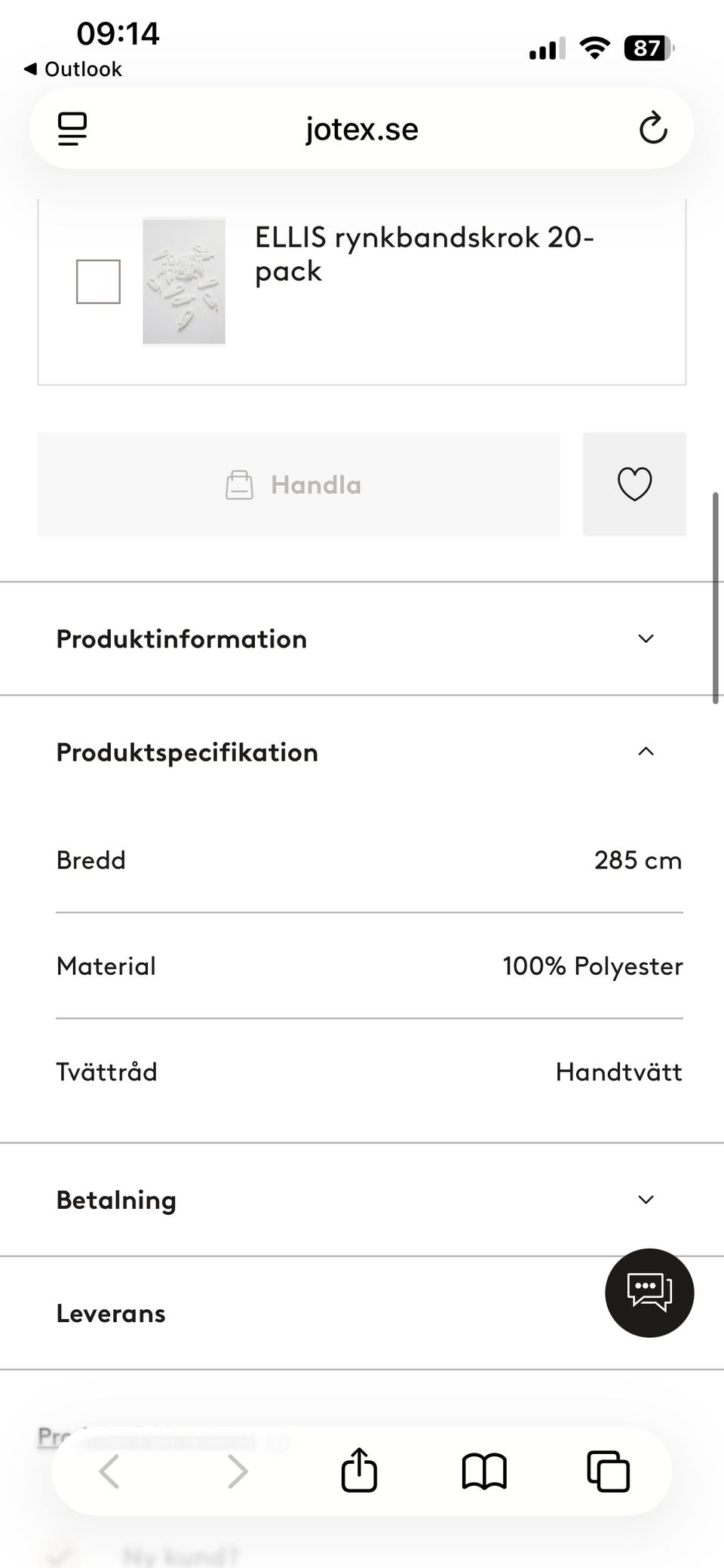
Task: Expand the Produktinformation section chevron
Action: click(646, 639)
